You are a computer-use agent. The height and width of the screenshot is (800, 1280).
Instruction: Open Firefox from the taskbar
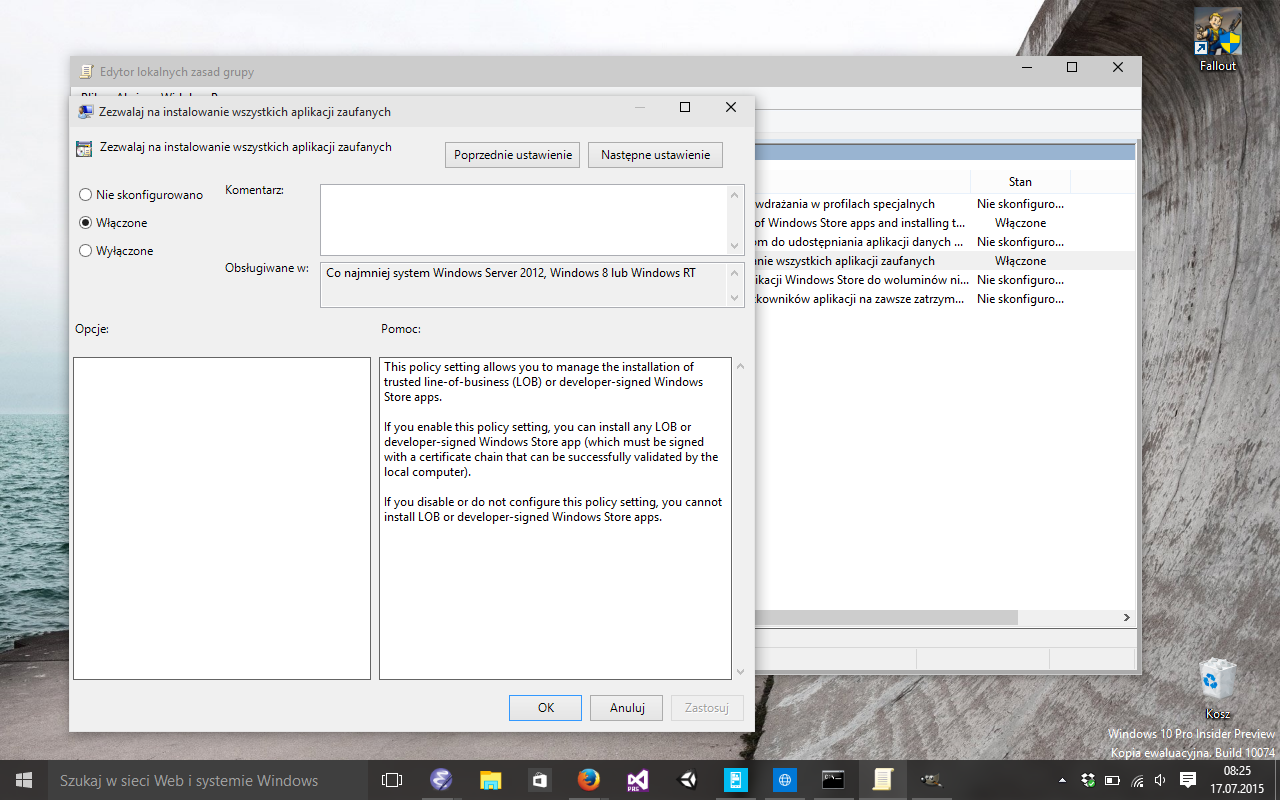589,780
